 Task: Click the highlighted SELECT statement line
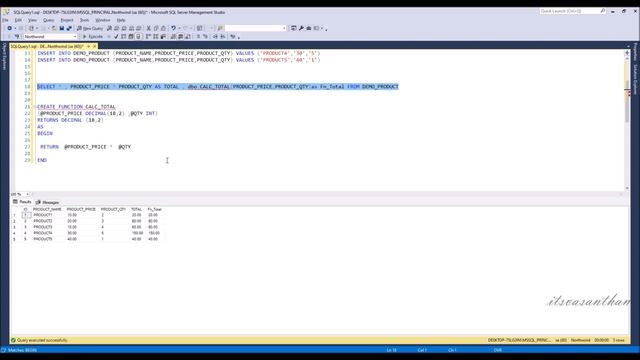coord(218,87)
